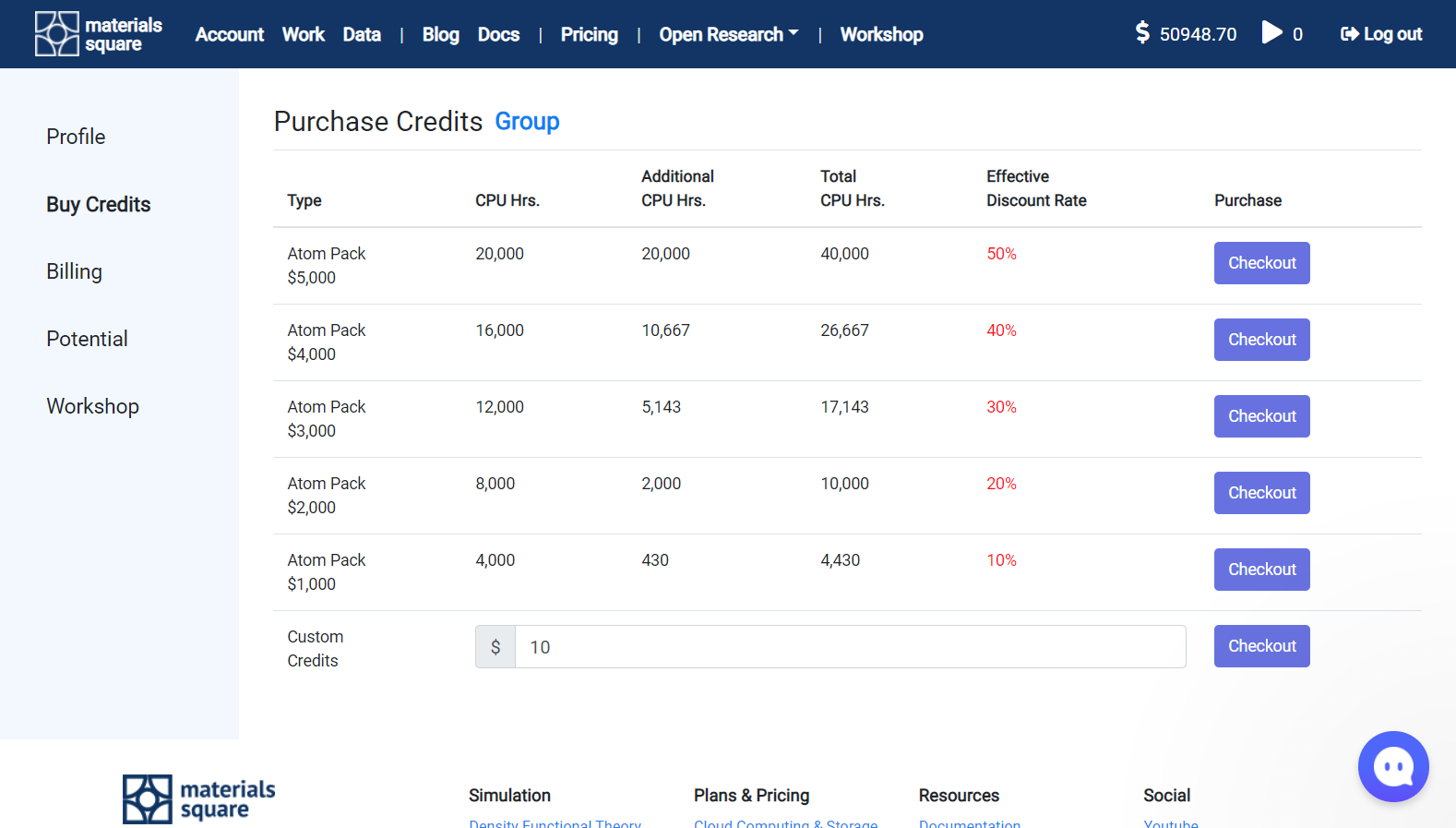Click the dollar prefix of custom credits field
This screenshot has width=1456, height=828.
[495, 647]
